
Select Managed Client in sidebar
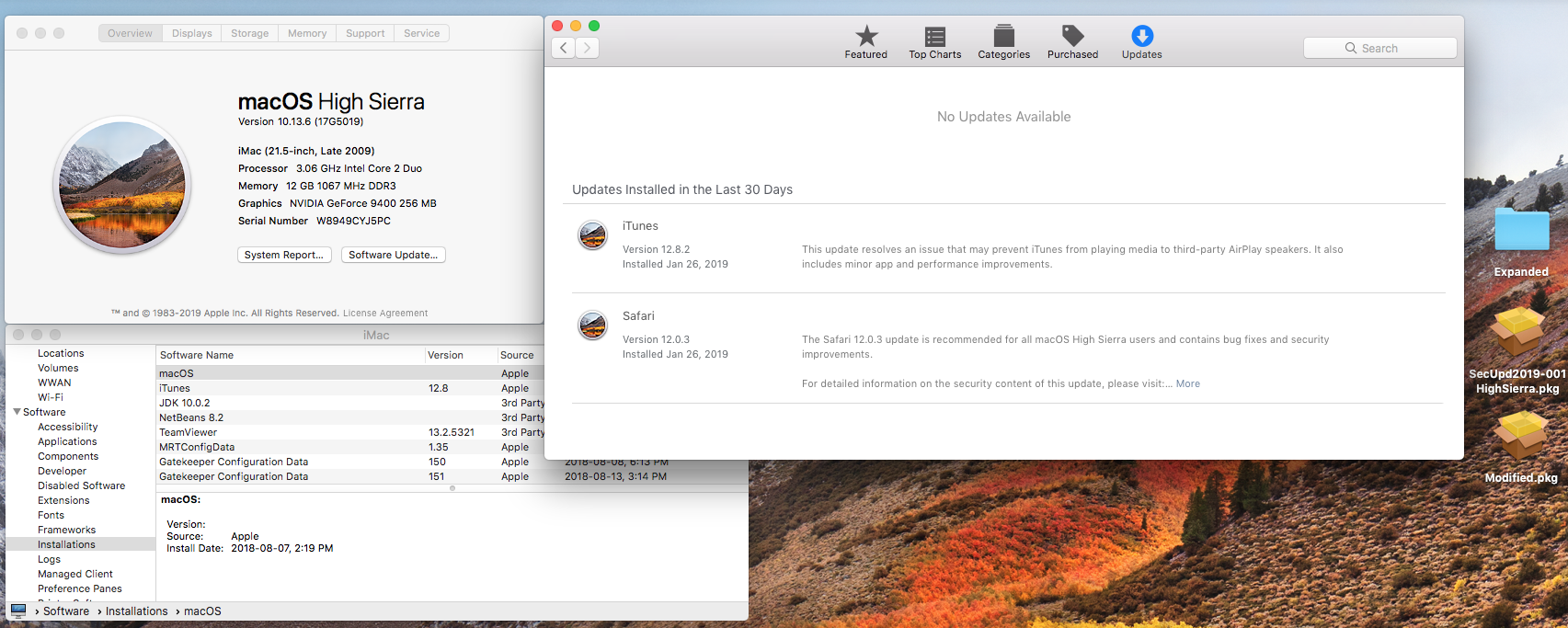pyautogui.click(x=75, y=574)
